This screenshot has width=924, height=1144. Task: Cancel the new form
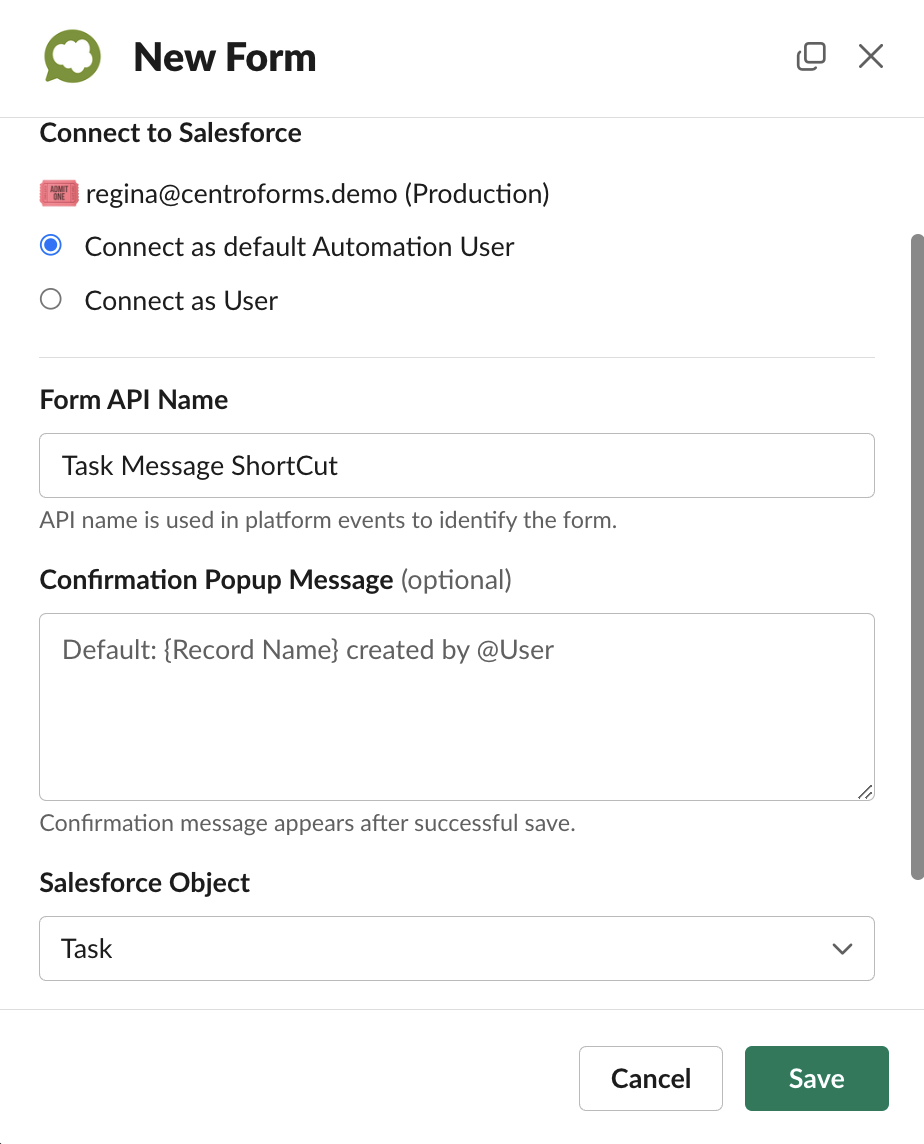click(x=651, y=1078)
